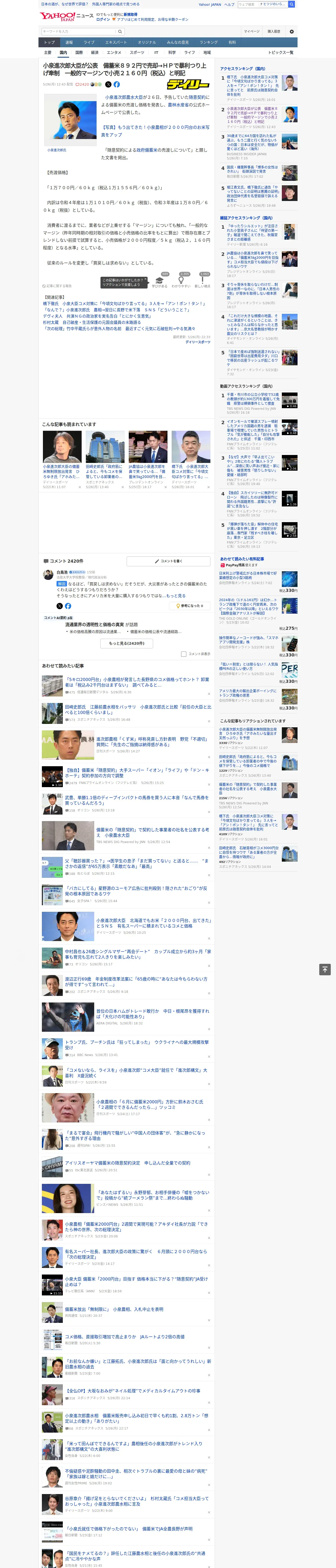Open the みんなの意見 tab
Viewport: 336px width, 1568px height.
pyautogui.click(x=177, y=42)
